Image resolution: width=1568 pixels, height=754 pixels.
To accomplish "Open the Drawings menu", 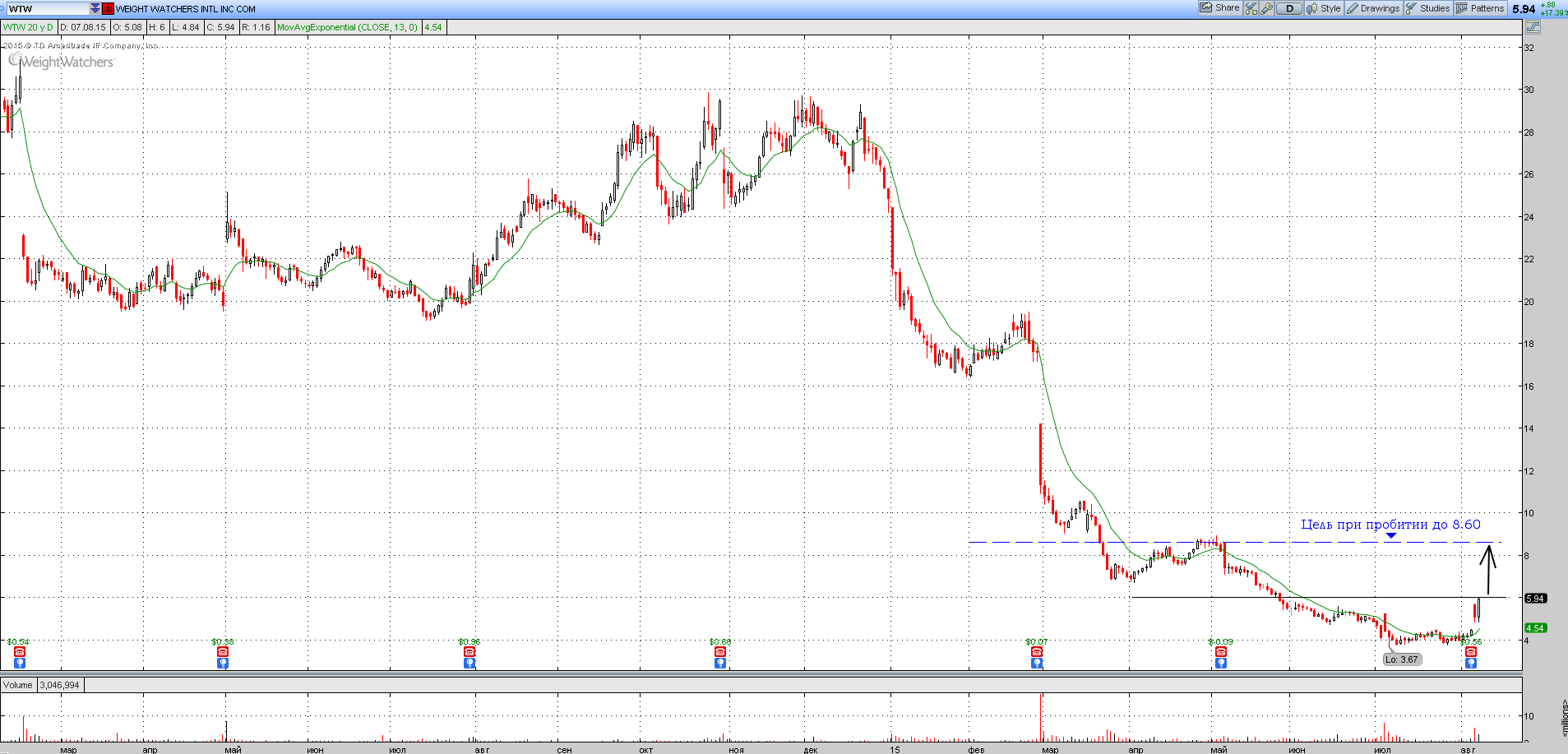I will click(1373, 8).
